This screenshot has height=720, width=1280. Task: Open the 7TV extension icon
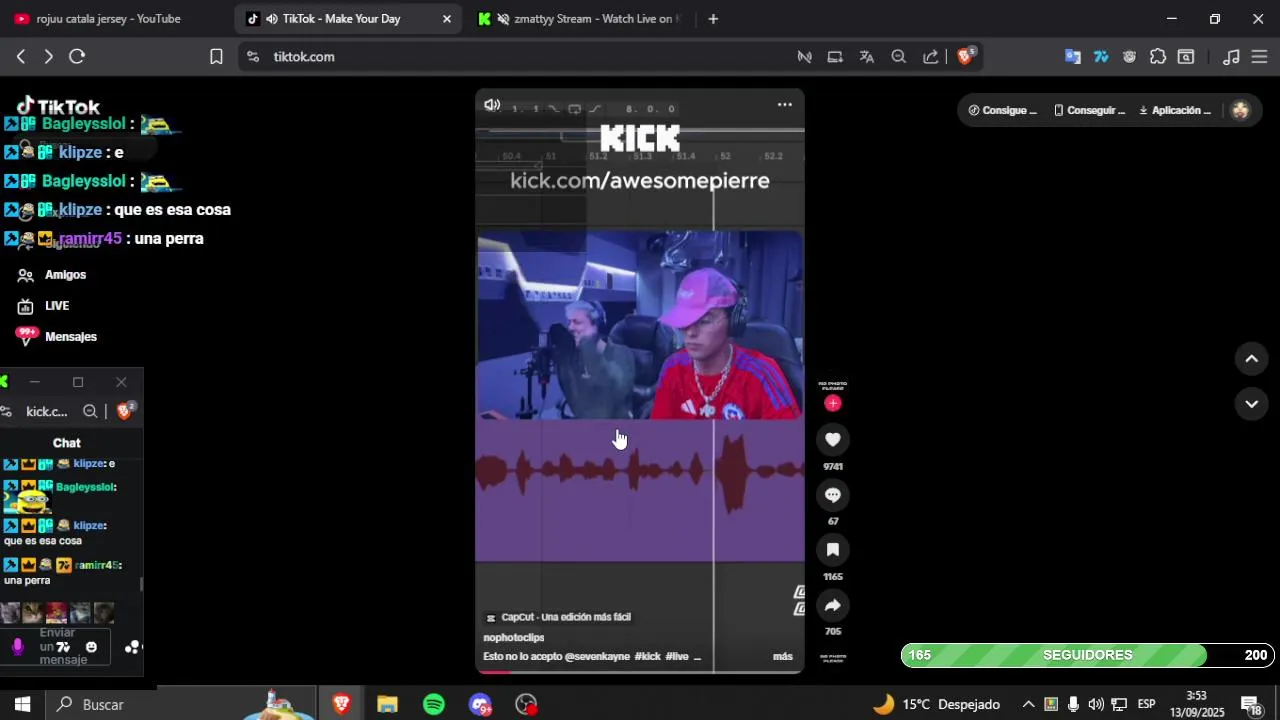1101,57
